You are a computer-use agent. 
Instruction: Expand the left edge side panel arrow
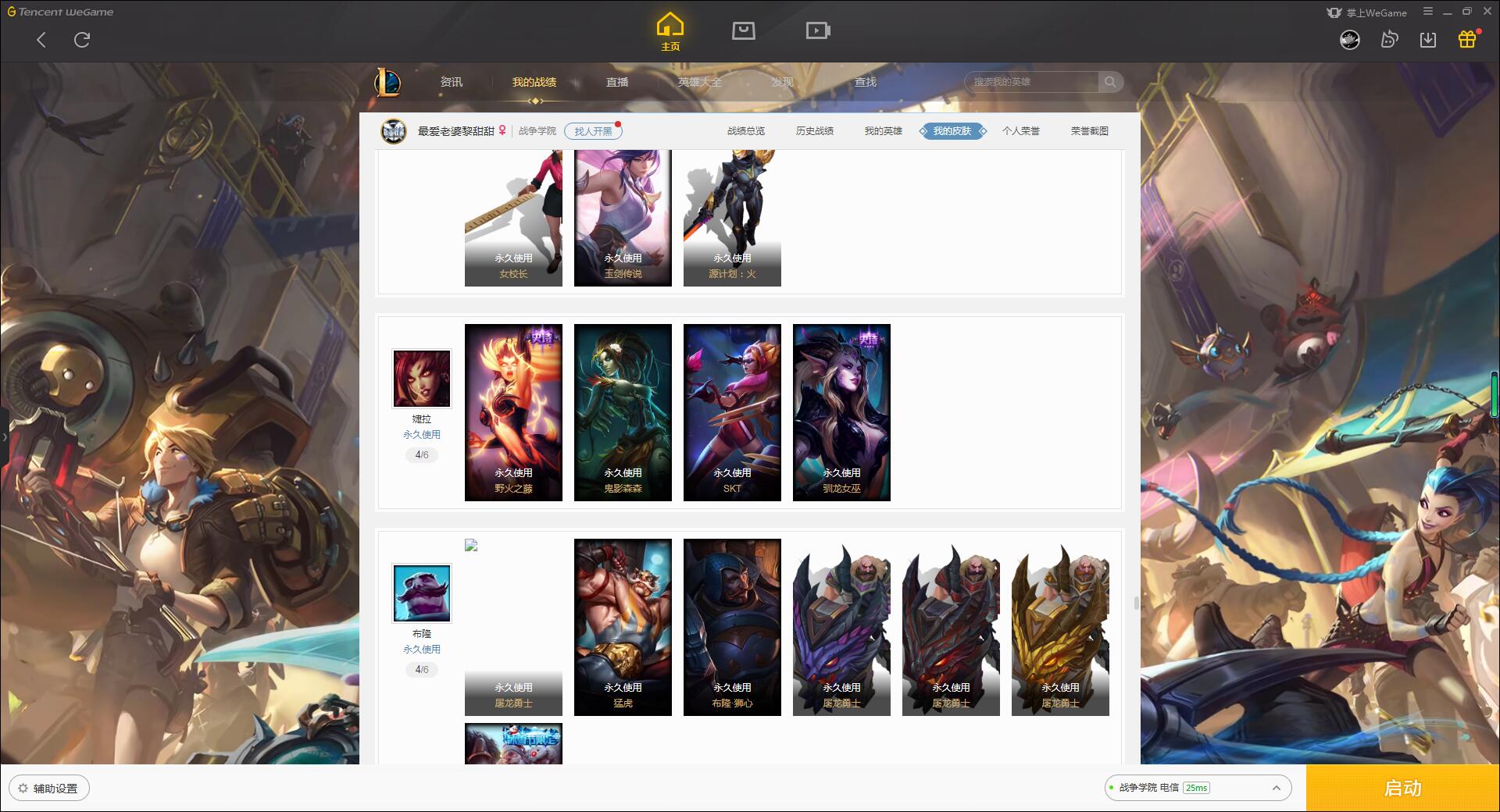click(x=4, y=437)
